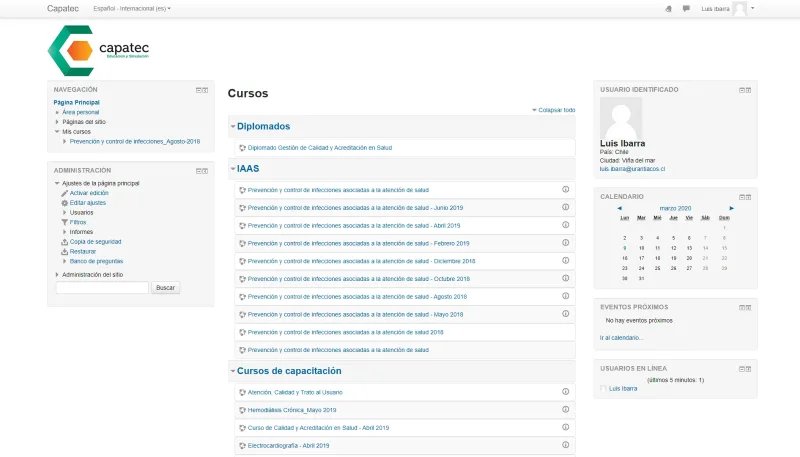The image size is (800, 457).
Task: Click Ir al calendario link
Action: click(621, 338)
